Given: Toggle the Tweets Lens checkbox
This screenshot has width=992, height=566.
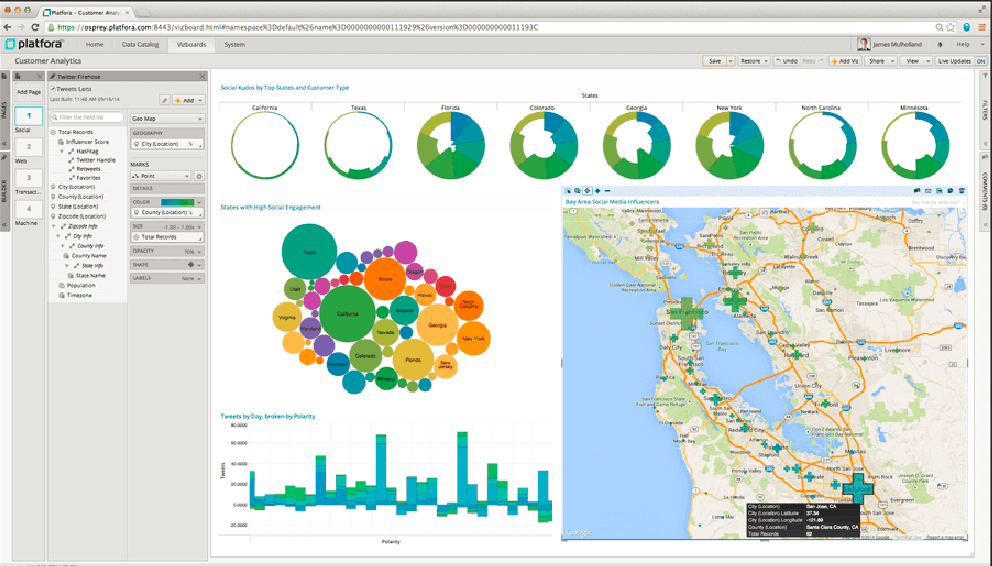Looking at the screenshot, I should 52,87.
